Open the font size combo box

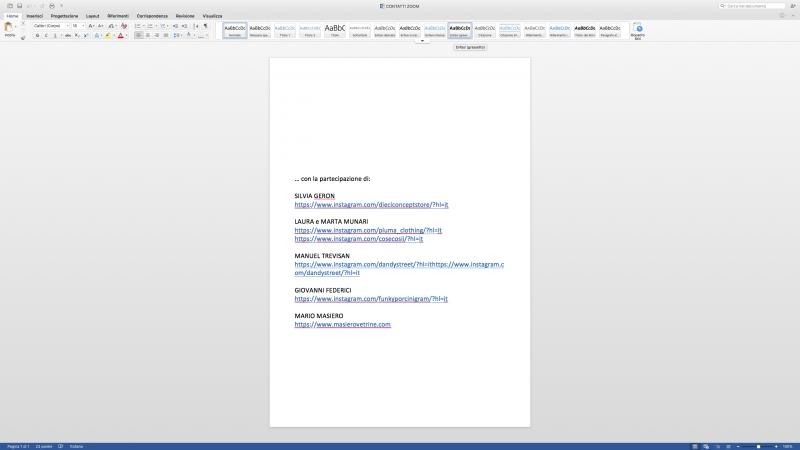tap(78, 26)
